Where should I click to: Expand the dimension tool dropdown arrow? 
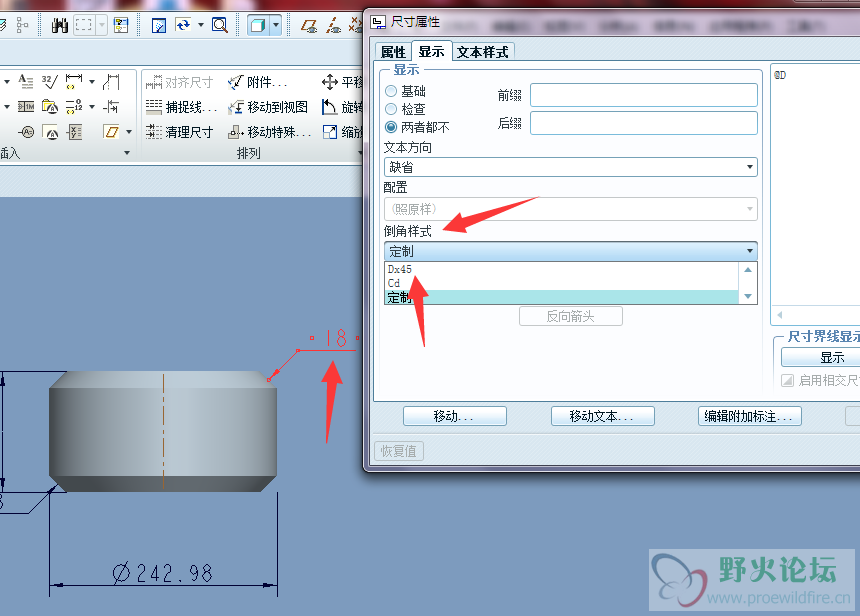(x=92, y=82)
